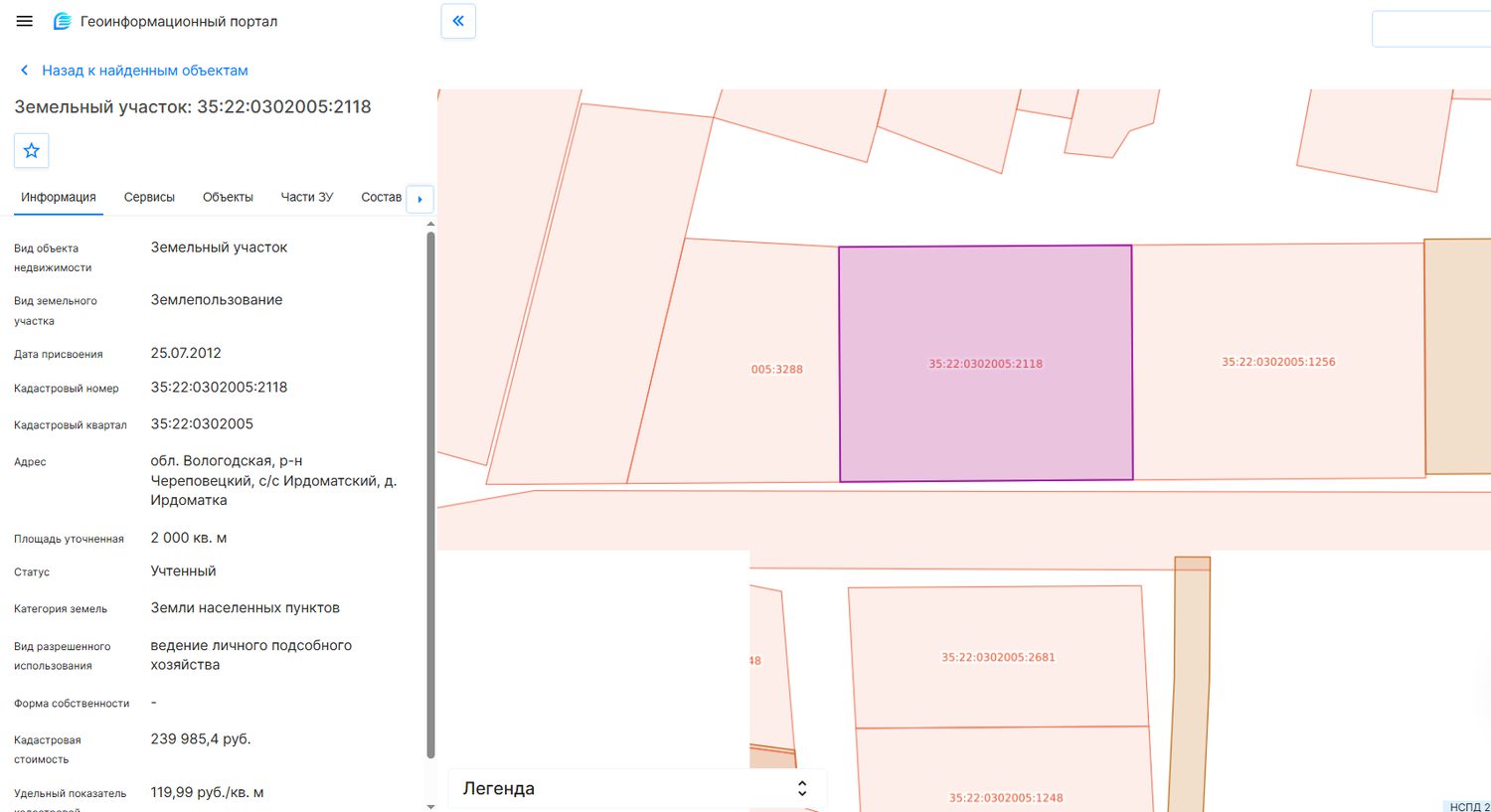
Task: Click the land category Земли населенных пунктов
Action: tap(245, 608)
